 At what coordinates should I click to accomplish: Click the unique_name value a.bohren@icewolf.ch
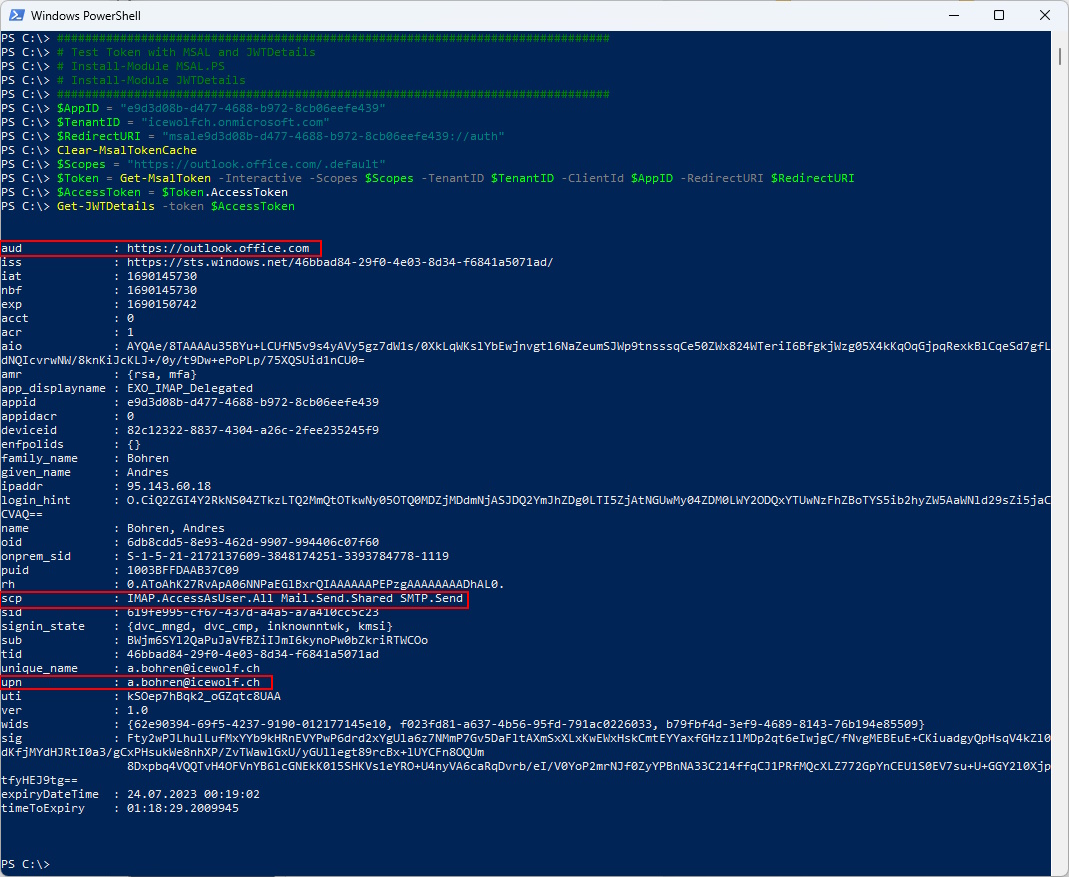coord(193,668)
